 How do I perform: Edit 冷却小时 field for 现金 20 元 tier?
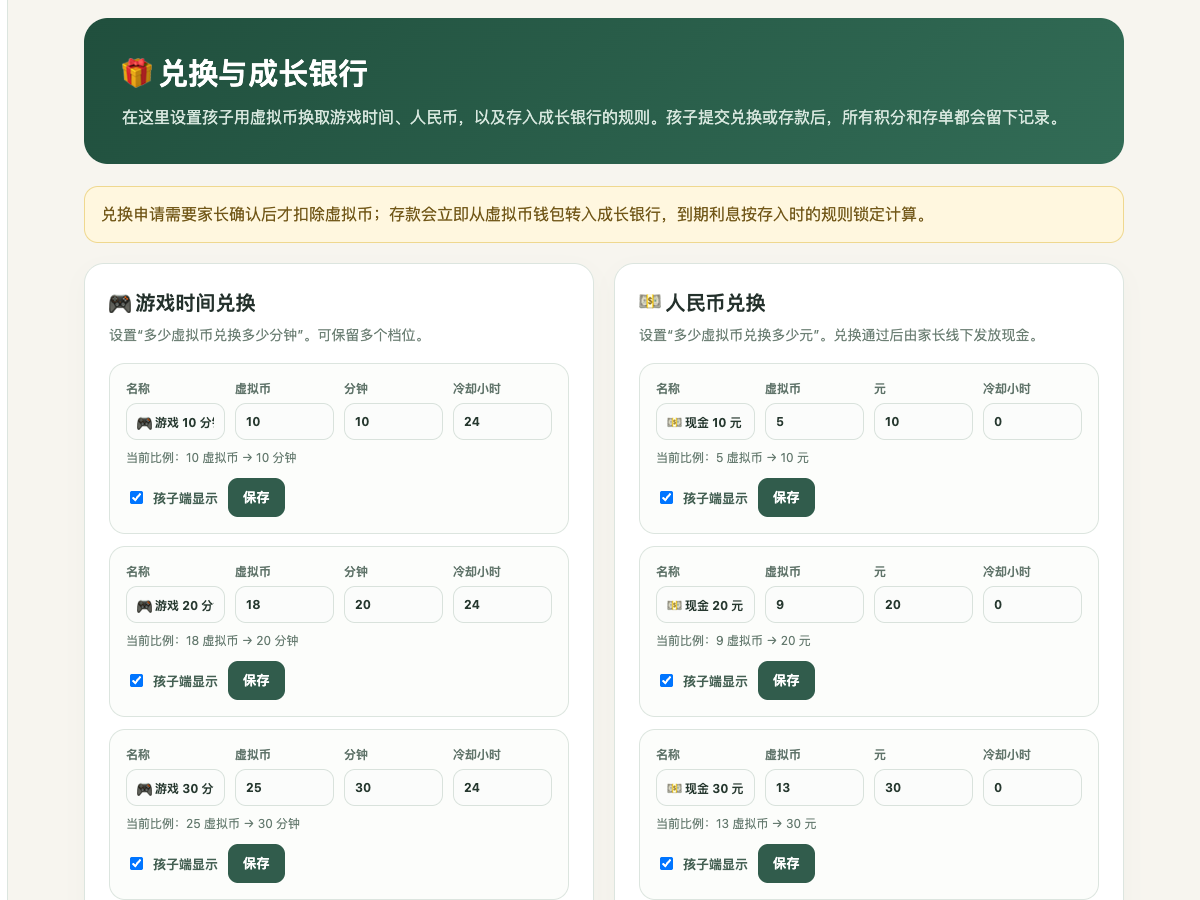[1032, 604]
